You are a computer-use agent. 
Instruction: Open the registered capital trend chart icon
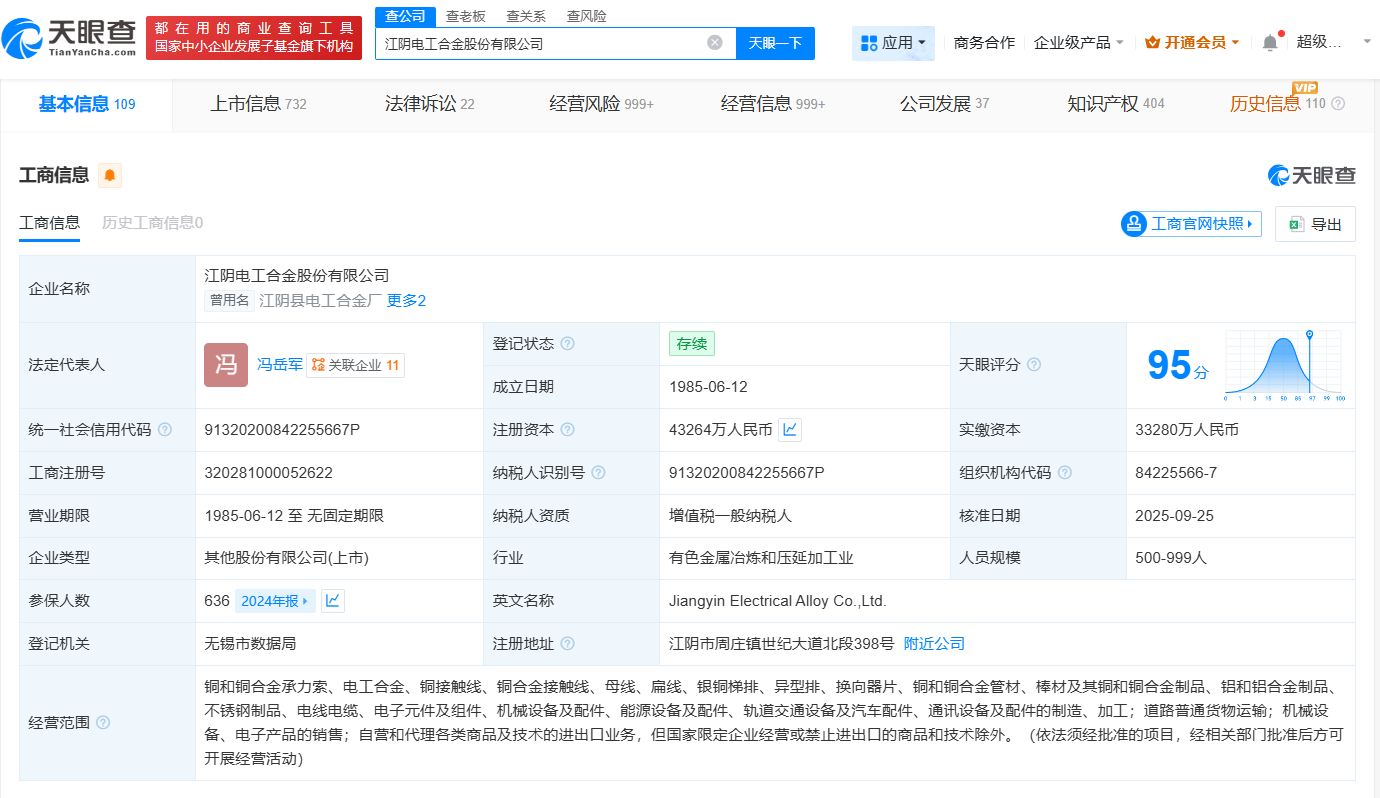click(x=790, y=430)
